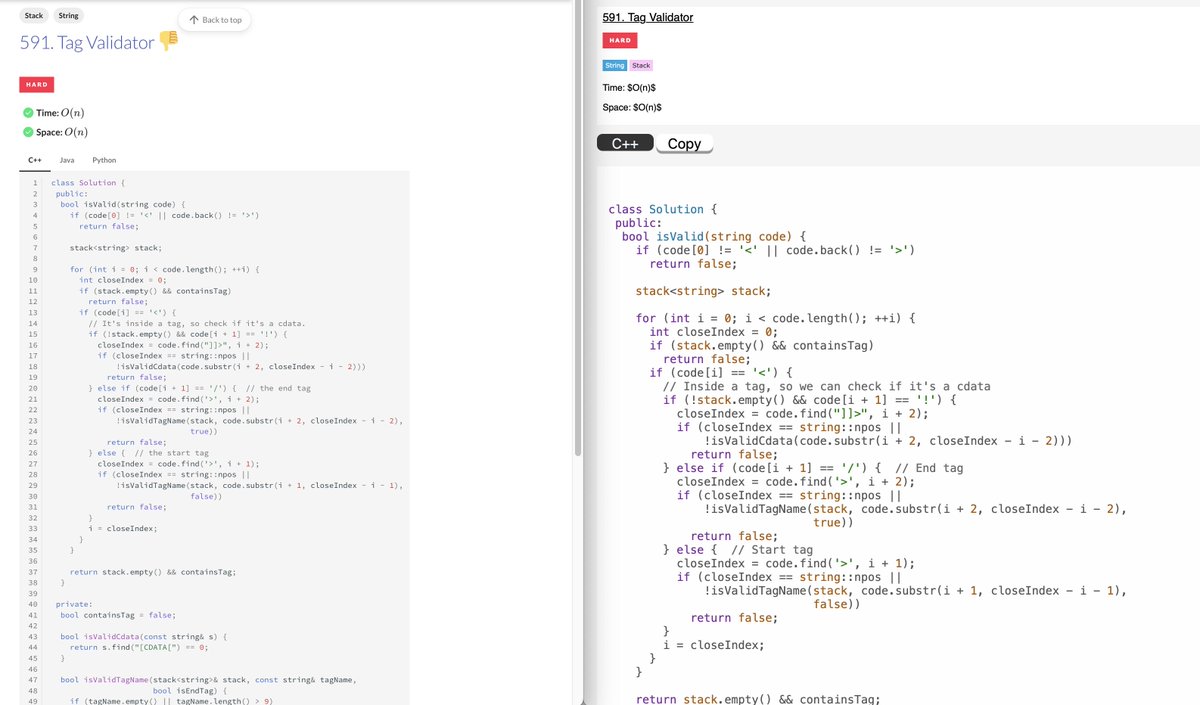Click 'bool isValid(string code) {' in left code
Viewport: 1200px width, 705px height.
(122, 204)
